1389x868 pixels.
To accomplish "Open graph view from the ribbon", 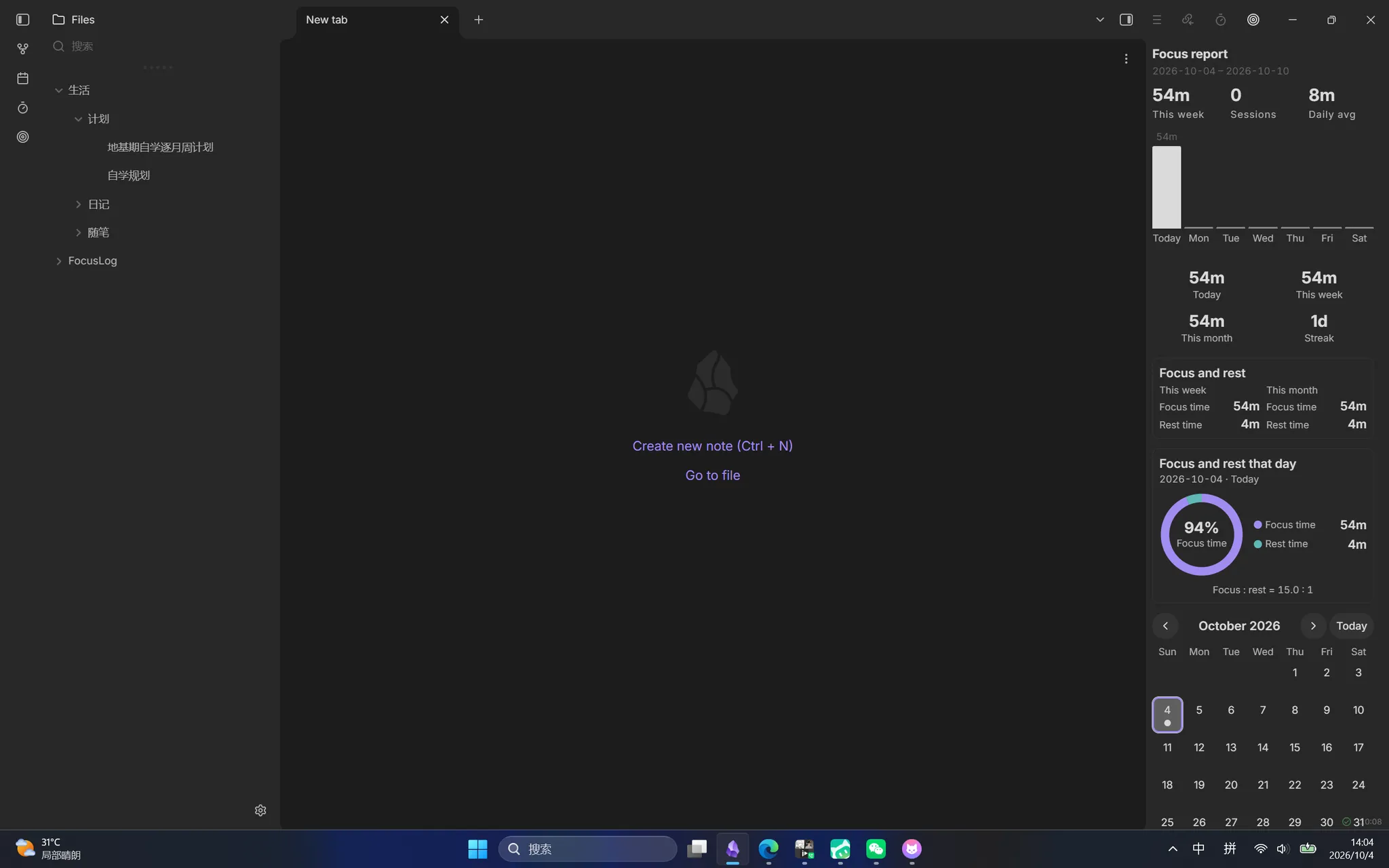I will point(22,49).
